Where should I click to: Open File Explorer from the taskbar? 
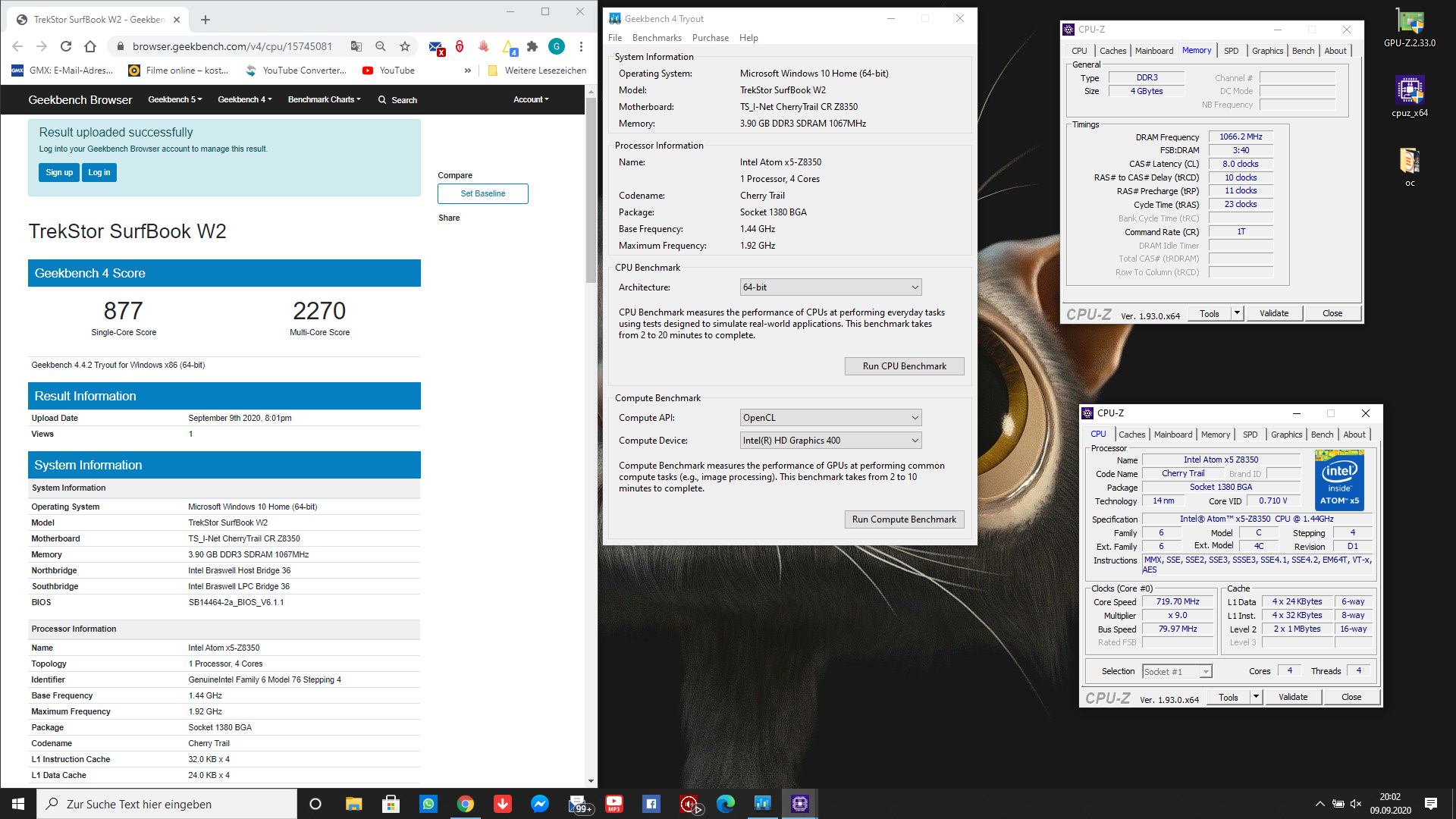[x=353, y=804]
